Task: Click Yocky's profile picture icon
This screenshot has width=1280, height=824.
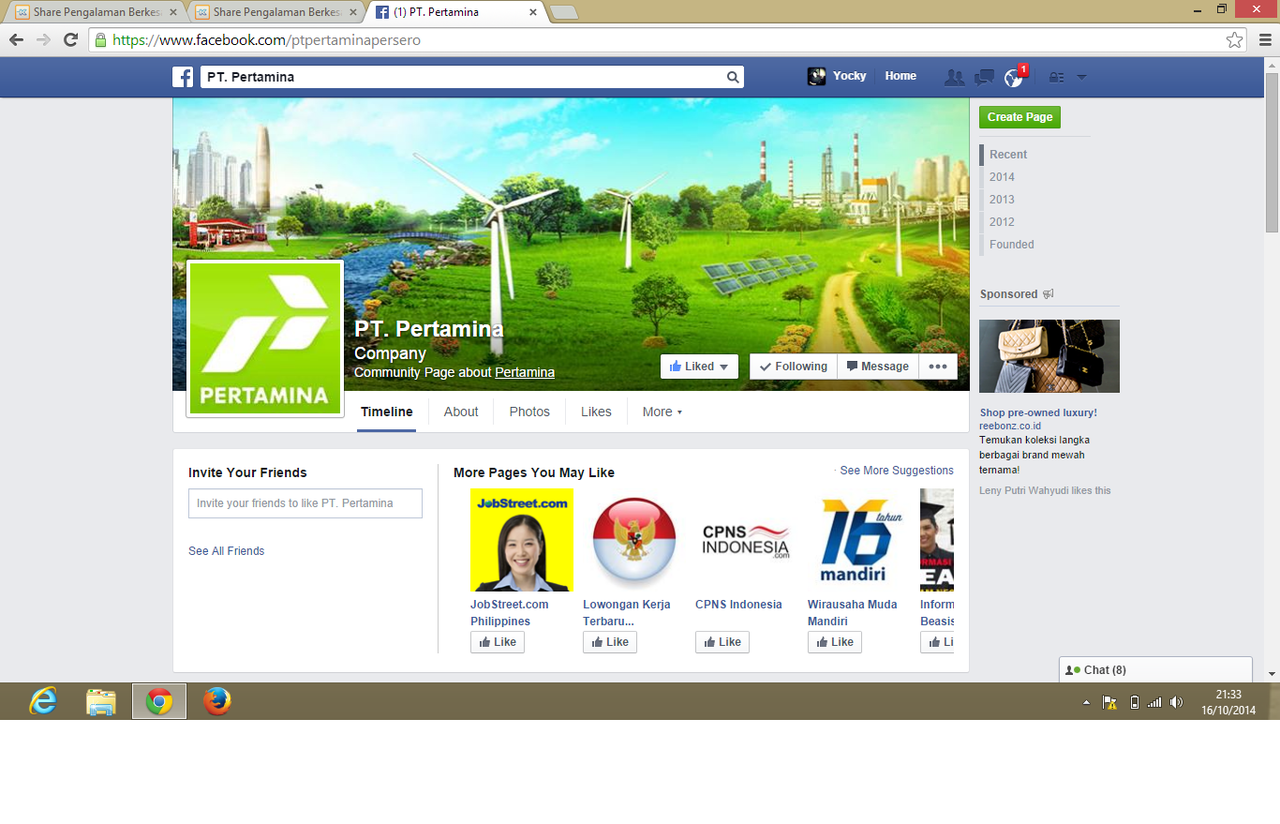Action: coord(817,76)
